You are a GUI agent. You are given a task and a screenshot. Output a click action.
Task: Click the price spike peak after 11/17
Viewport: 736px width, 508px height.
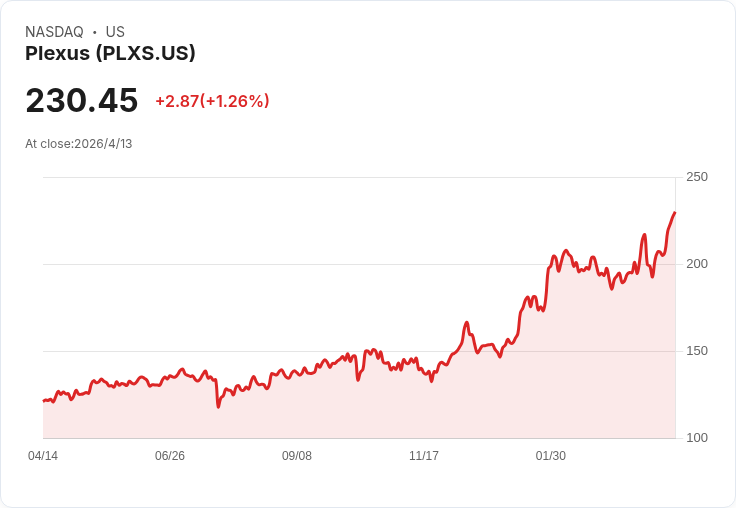pyautogui.click(x=467, y=323)
